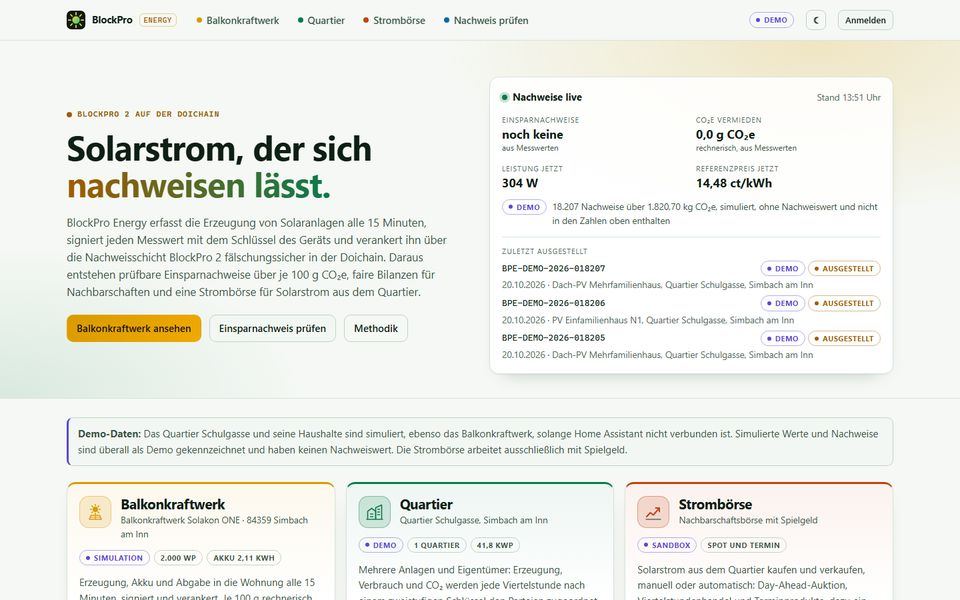Click the SPOT UND TERMIN tag
960x600 pixels.
click(743, 545)
